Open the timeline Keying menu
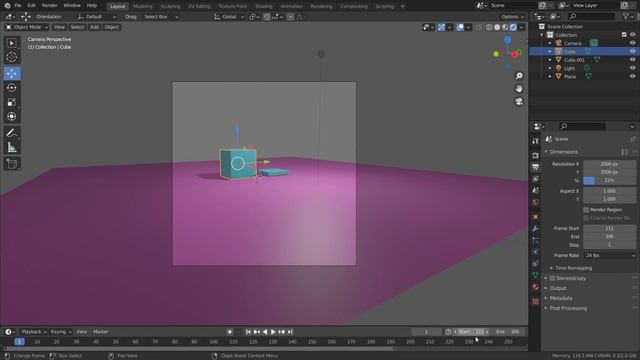The image size is (640, 360). pyautogui.click(x=60, y=332)
